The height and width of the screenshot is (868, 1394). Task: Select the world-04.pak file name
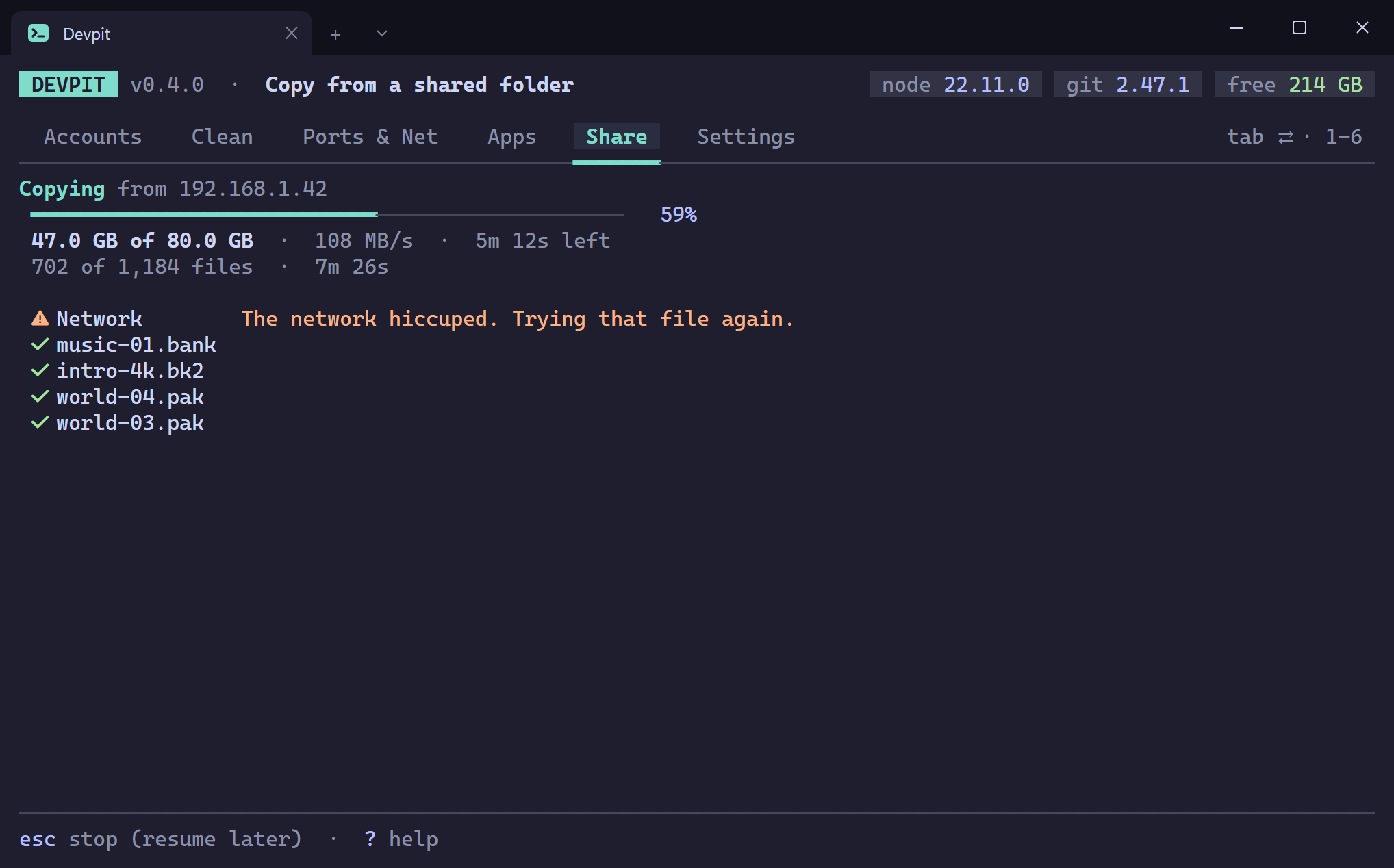click(130, 396)
